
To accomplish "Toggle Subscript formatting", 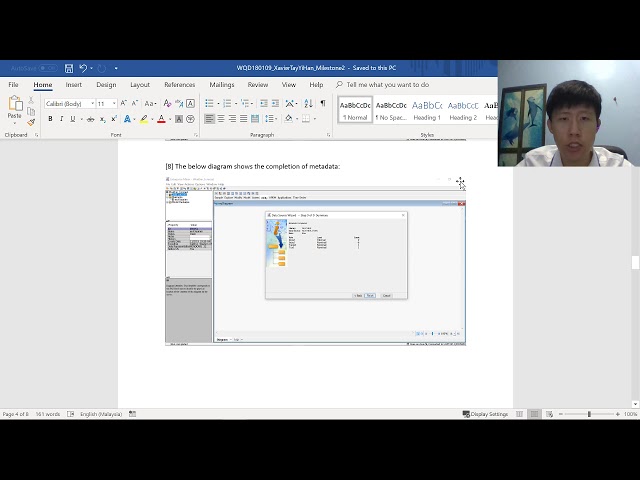I will [x=102, y=119].
